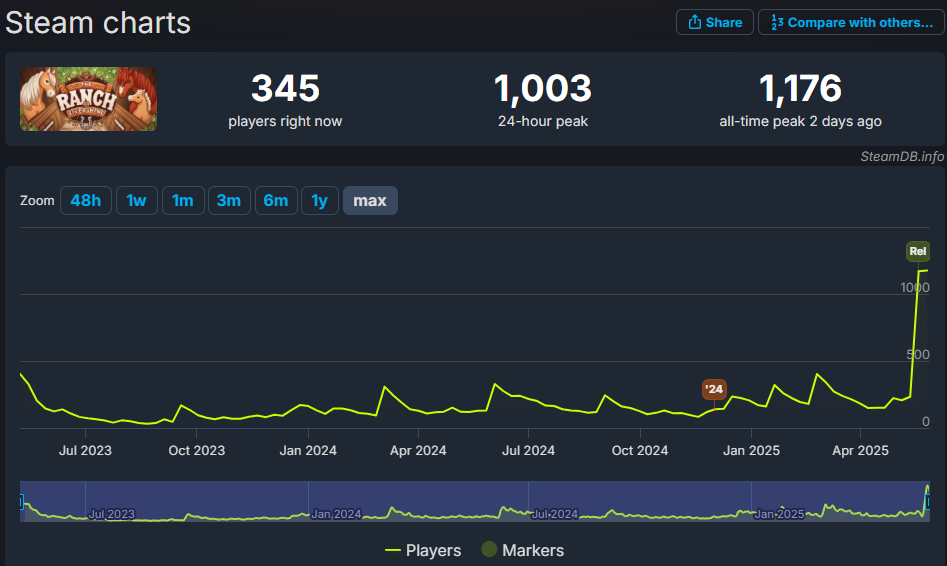Click the right navigator range handle
Image resolution: width=947 pixels, height=566 pixels.
tap(927, 501)
